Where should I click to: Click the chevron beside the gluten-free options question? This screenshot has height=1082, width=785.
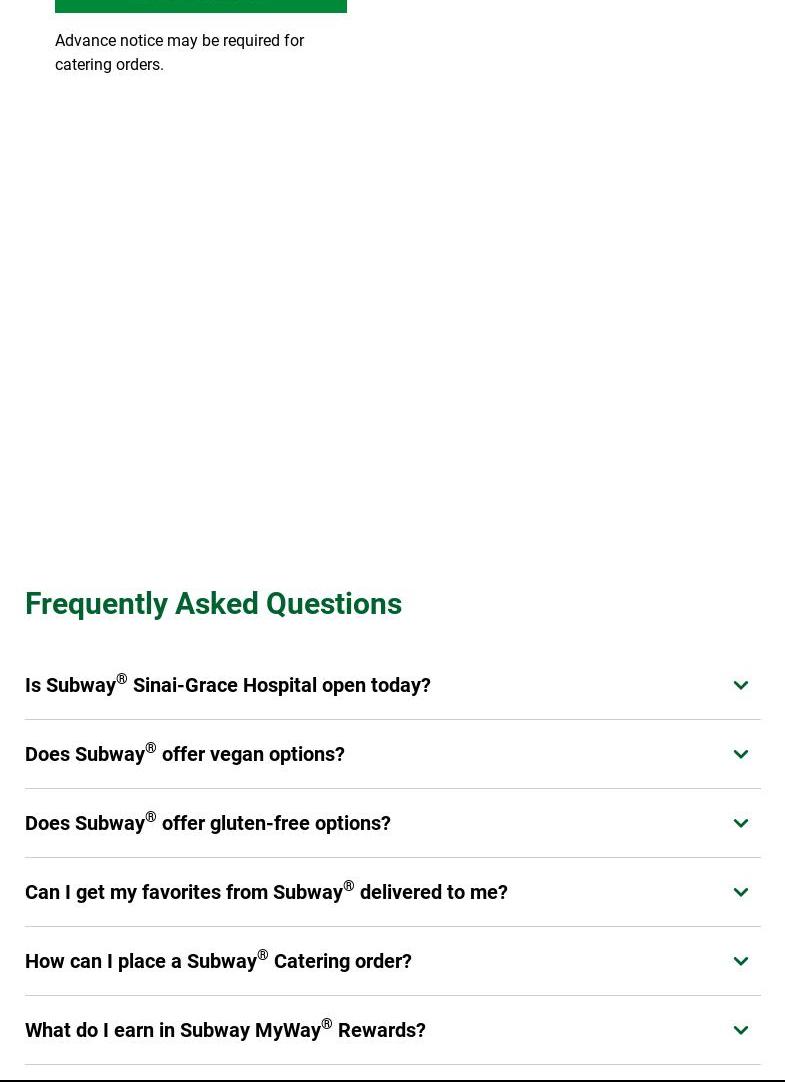741,823
